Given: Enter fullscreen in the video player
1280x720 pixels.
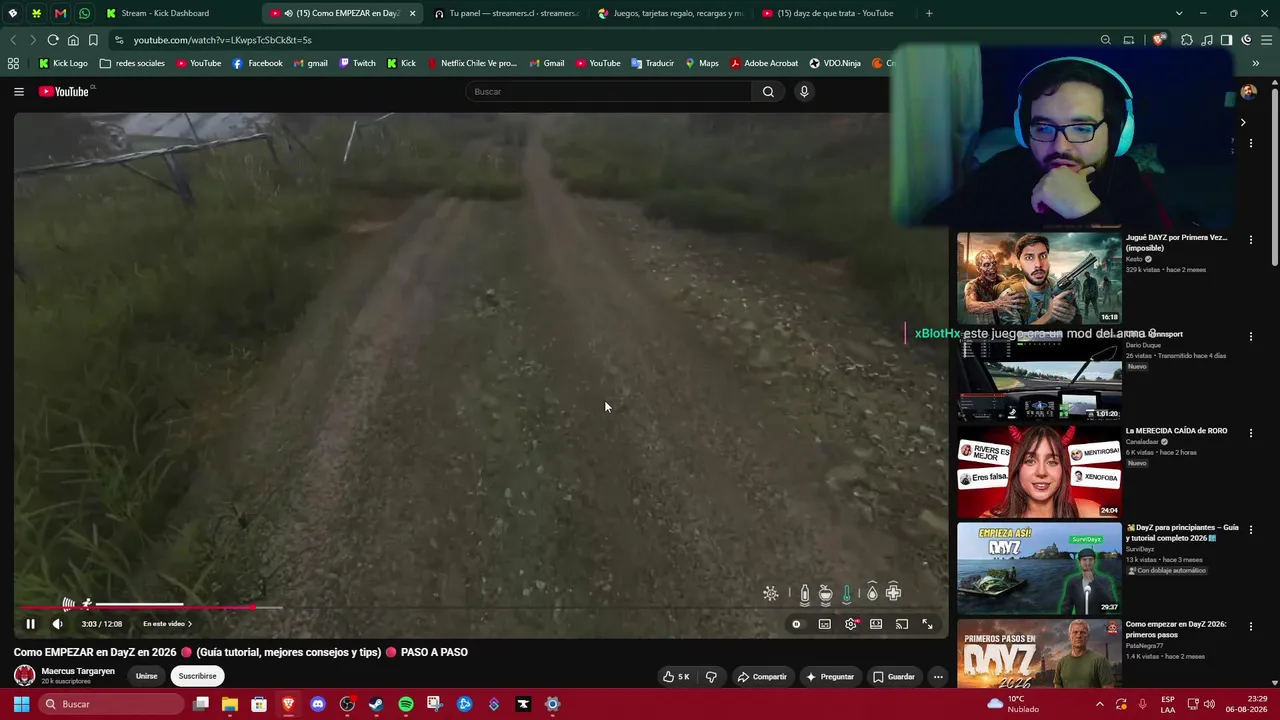Looking at the screenshot, I should click(x=928, y=624).
